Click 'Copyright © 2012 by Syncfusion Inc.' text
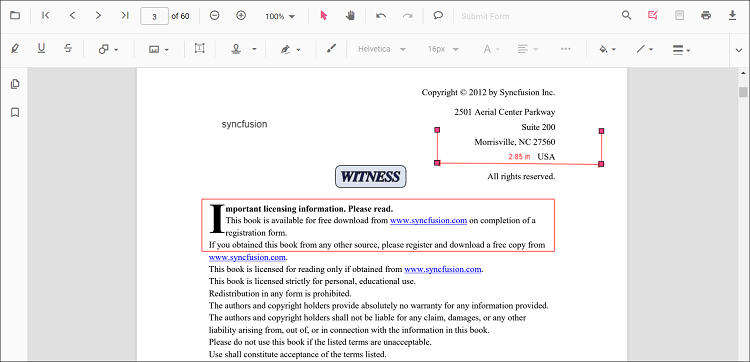Image resolution: width=750 pixels, height=362 pixels. pos(488,92)
